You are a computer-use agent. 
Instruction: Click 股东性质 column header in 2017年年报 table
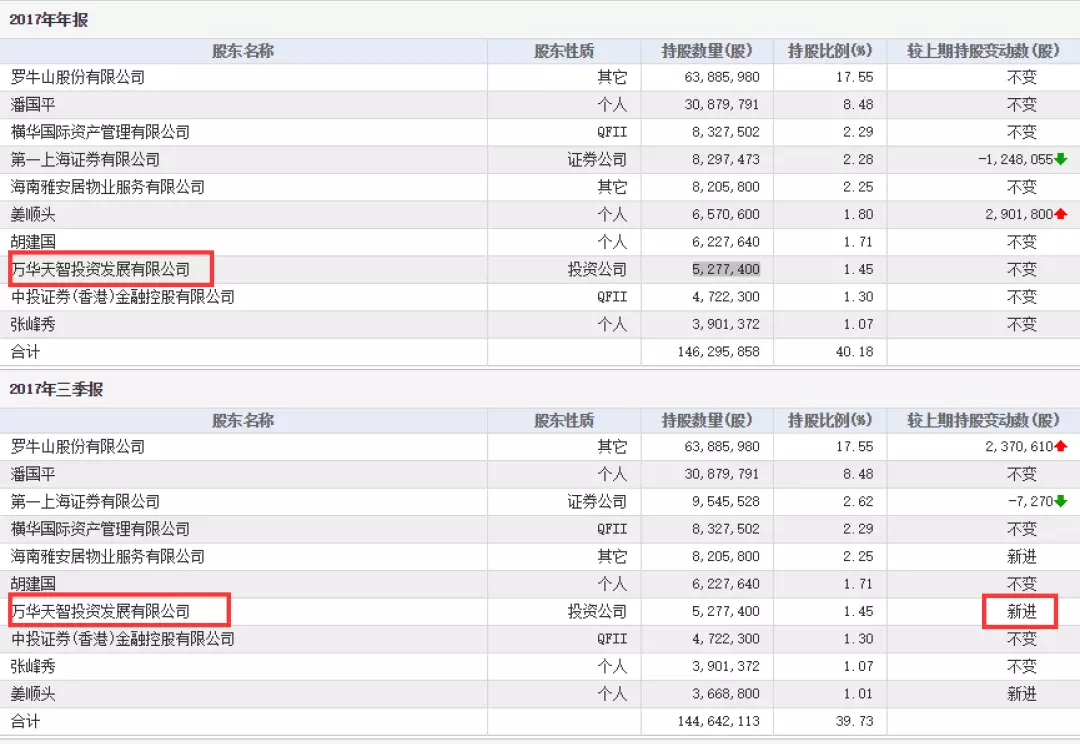(x=564, y=51)
